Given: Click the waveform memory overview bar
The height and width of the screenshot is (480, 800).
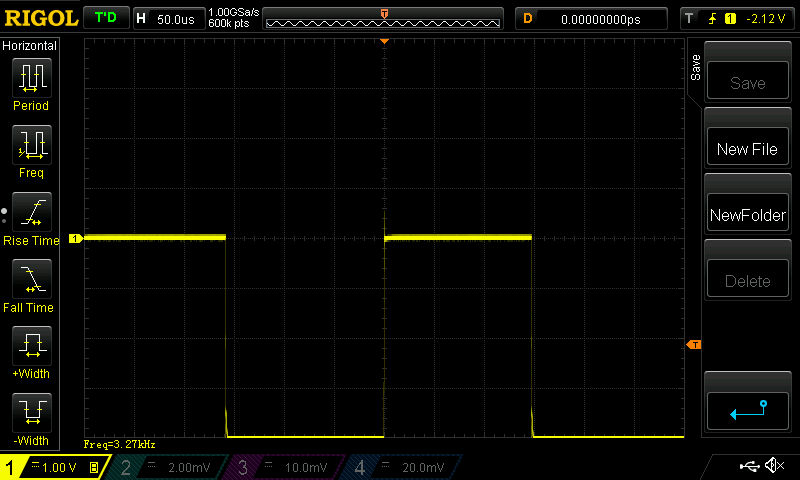Looking at the screenshot, I should pyautogui.click(x=383, y=19).
